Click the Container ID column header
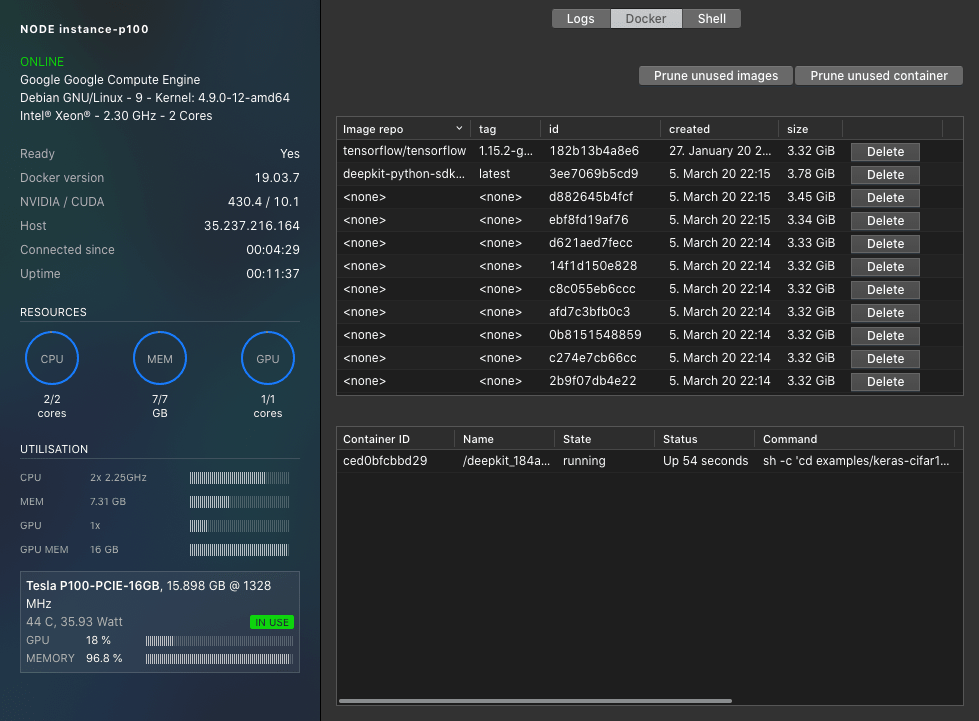The image size is (979, 721). 395,439
